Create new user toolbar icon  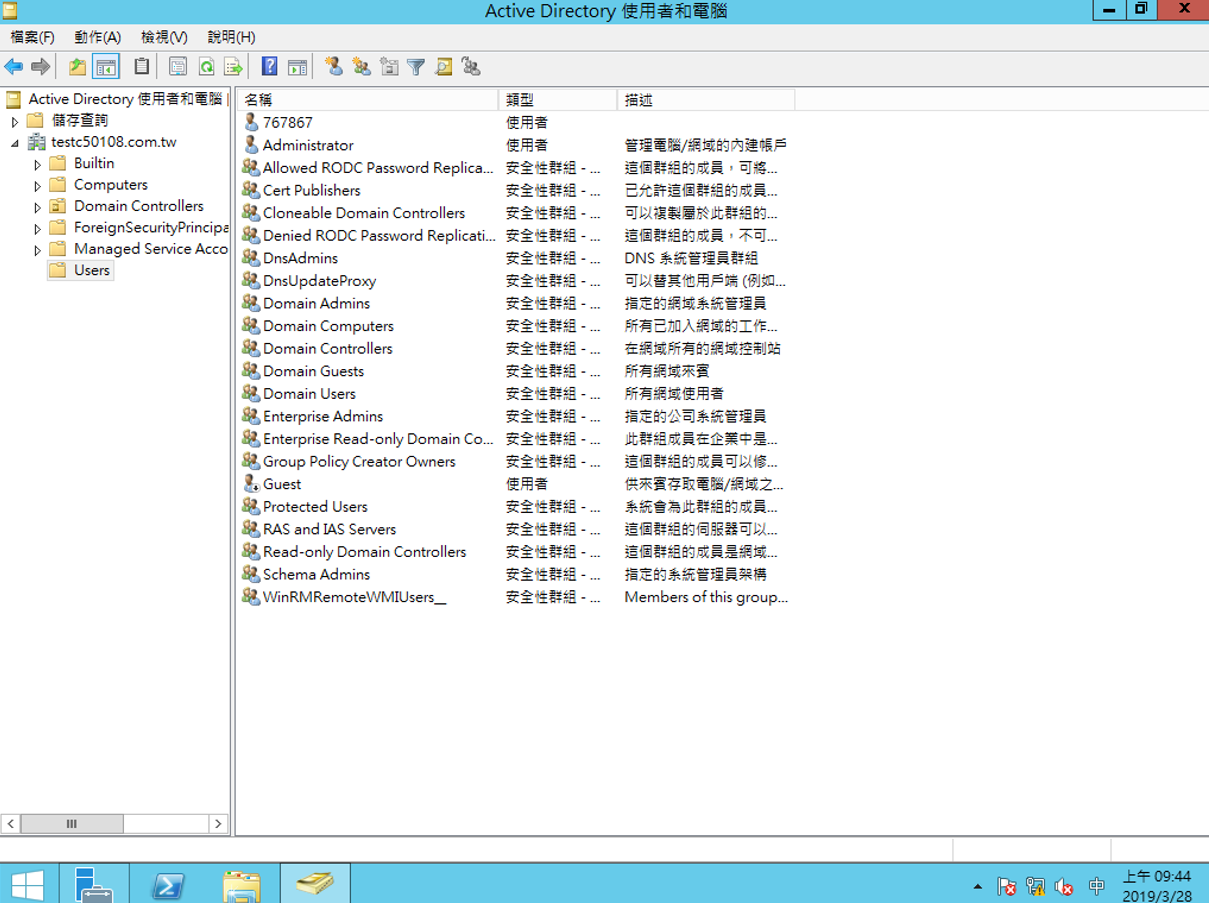click(334, 67)
